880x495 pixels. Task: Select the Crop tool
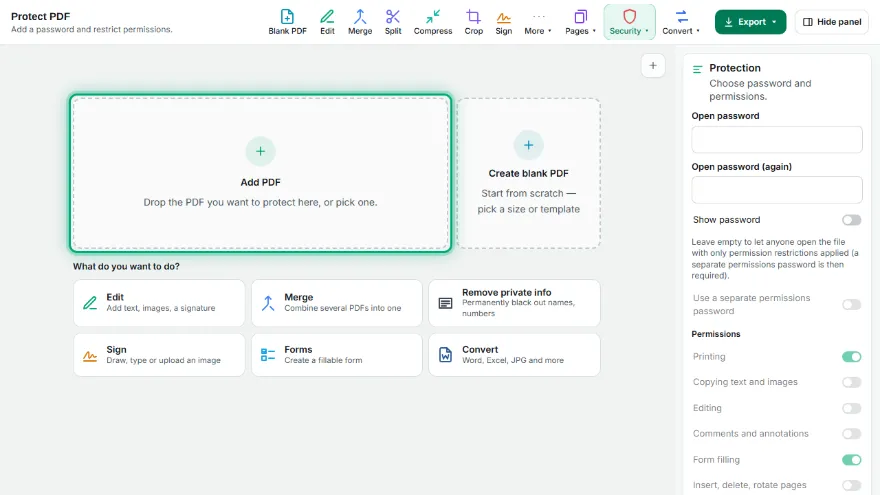point(474,22)
